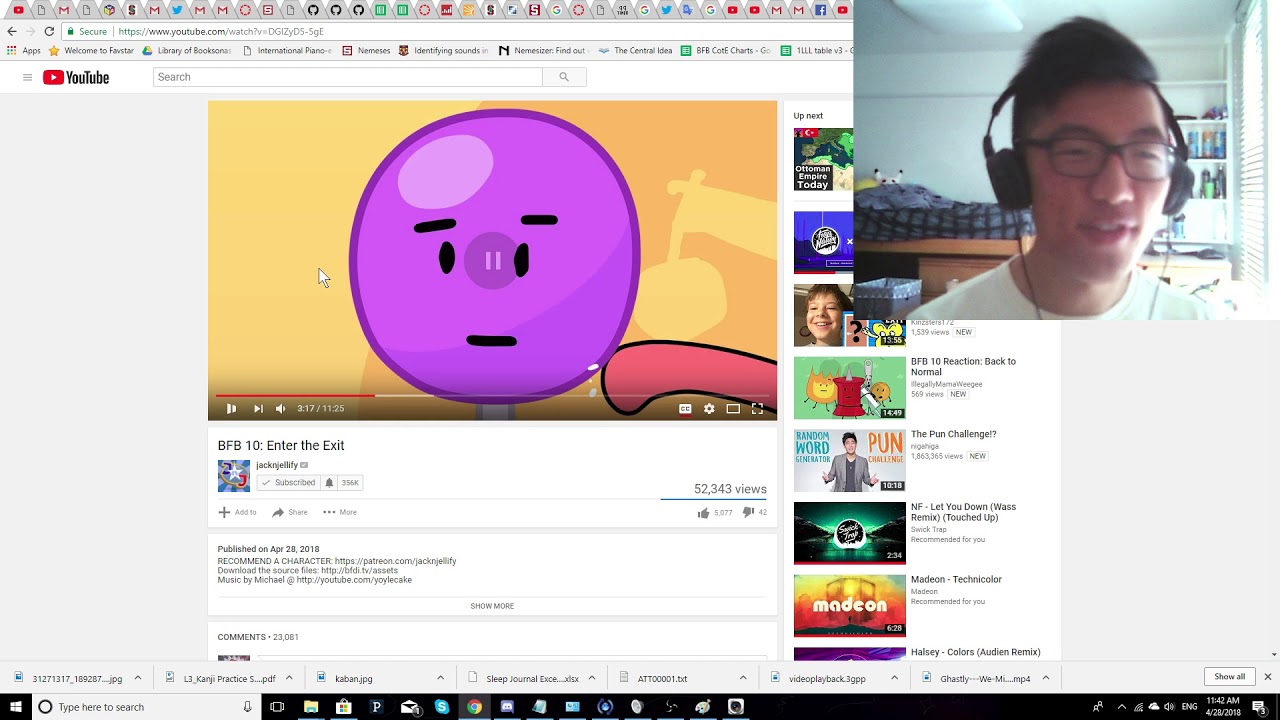Expand description with SHOW MORE
Viewport: 1280px width, 720px height.
[492, 606]
